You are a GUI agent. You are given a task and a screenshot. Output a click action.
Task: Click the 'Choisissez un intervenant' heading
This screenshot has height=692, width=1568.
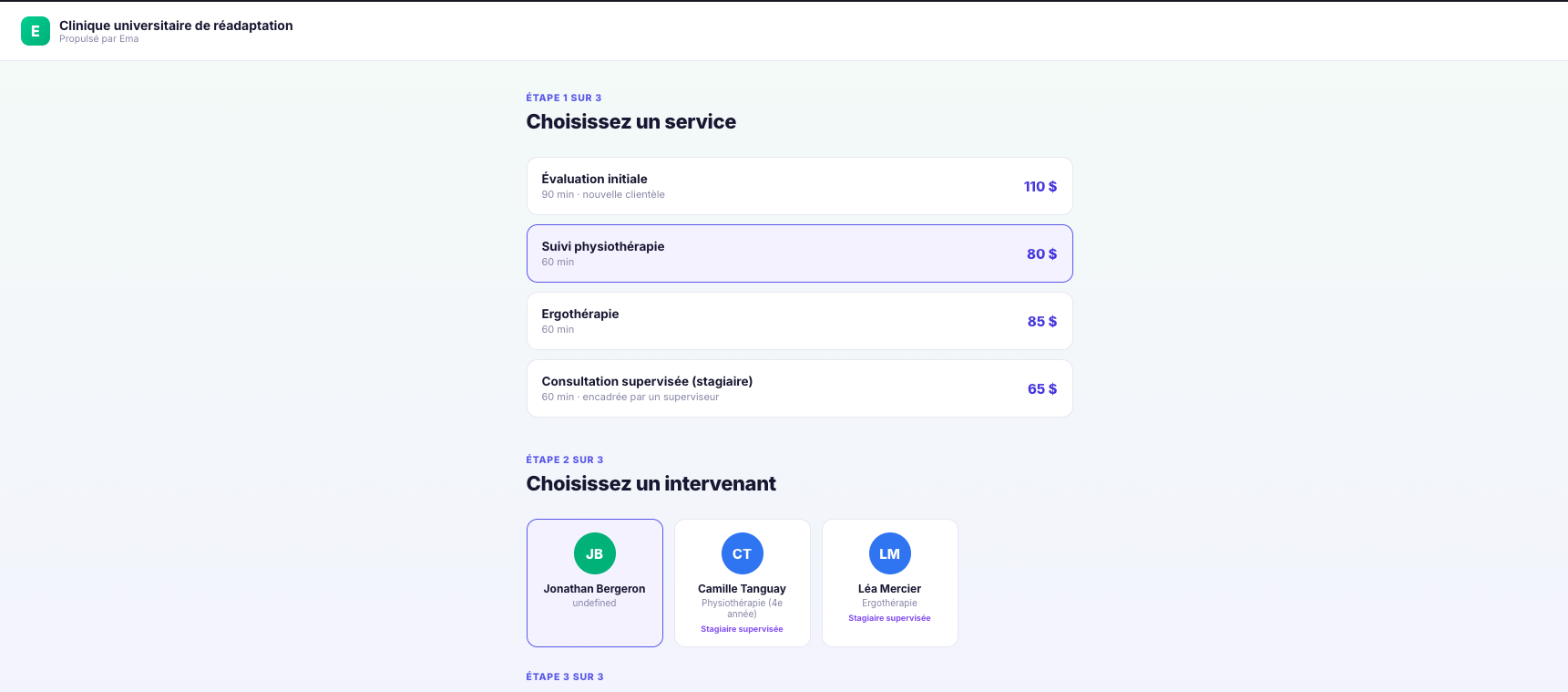pyautogui.click(x=651, y=483)
